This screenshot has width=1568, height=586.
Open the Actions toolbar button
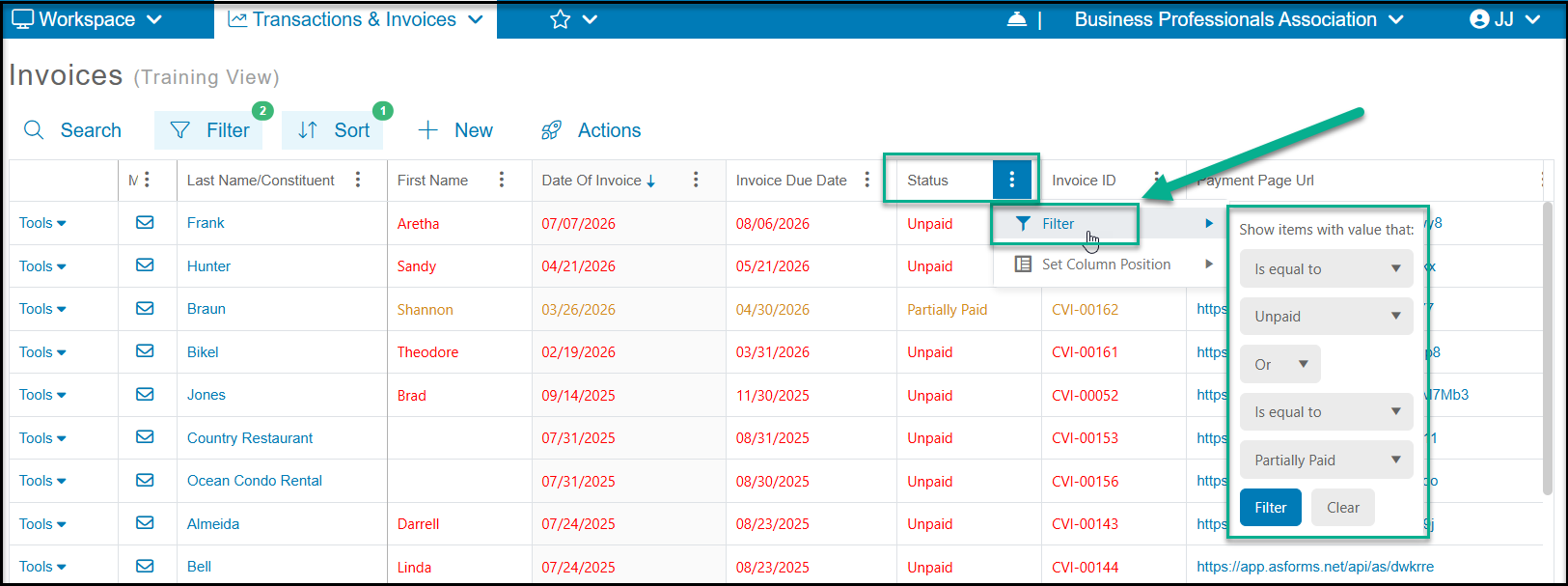click(x=591, y=130)
